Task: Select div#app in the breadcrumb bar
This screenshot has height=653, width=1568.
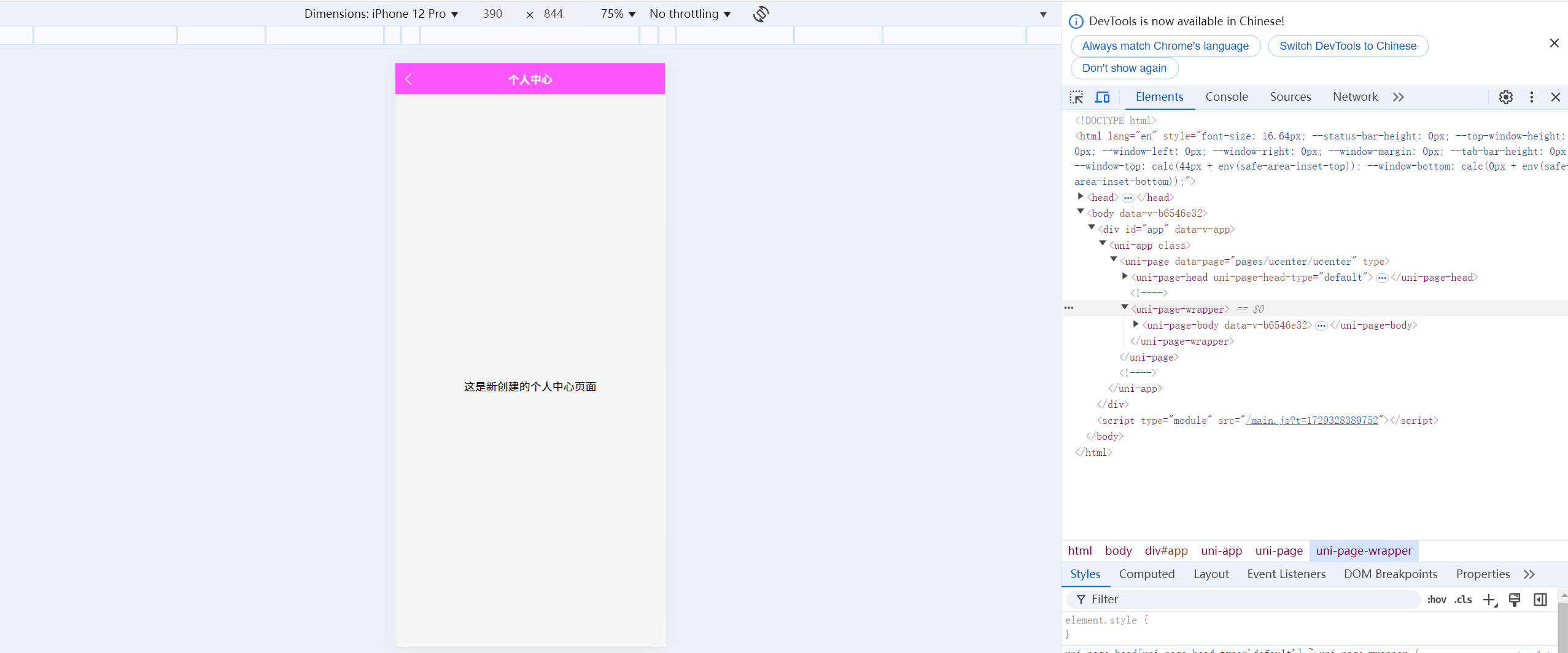Action: tap(1166, 551)
